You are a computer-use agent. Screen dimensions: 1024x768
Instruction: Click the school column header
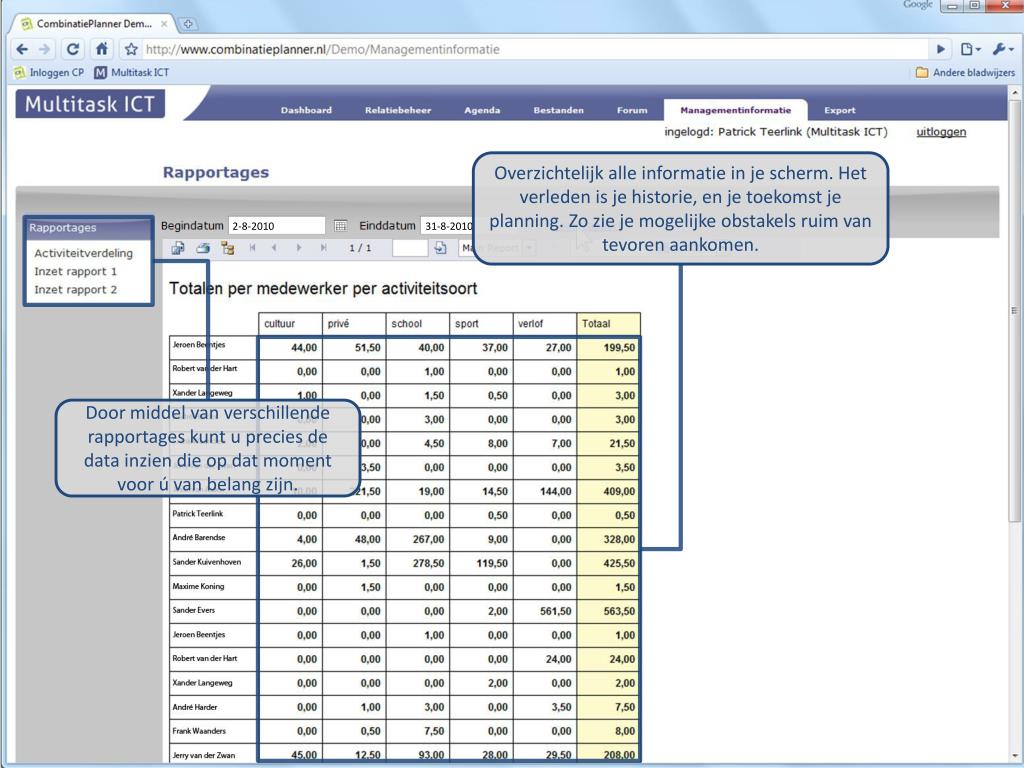click(x=417, y=324)
